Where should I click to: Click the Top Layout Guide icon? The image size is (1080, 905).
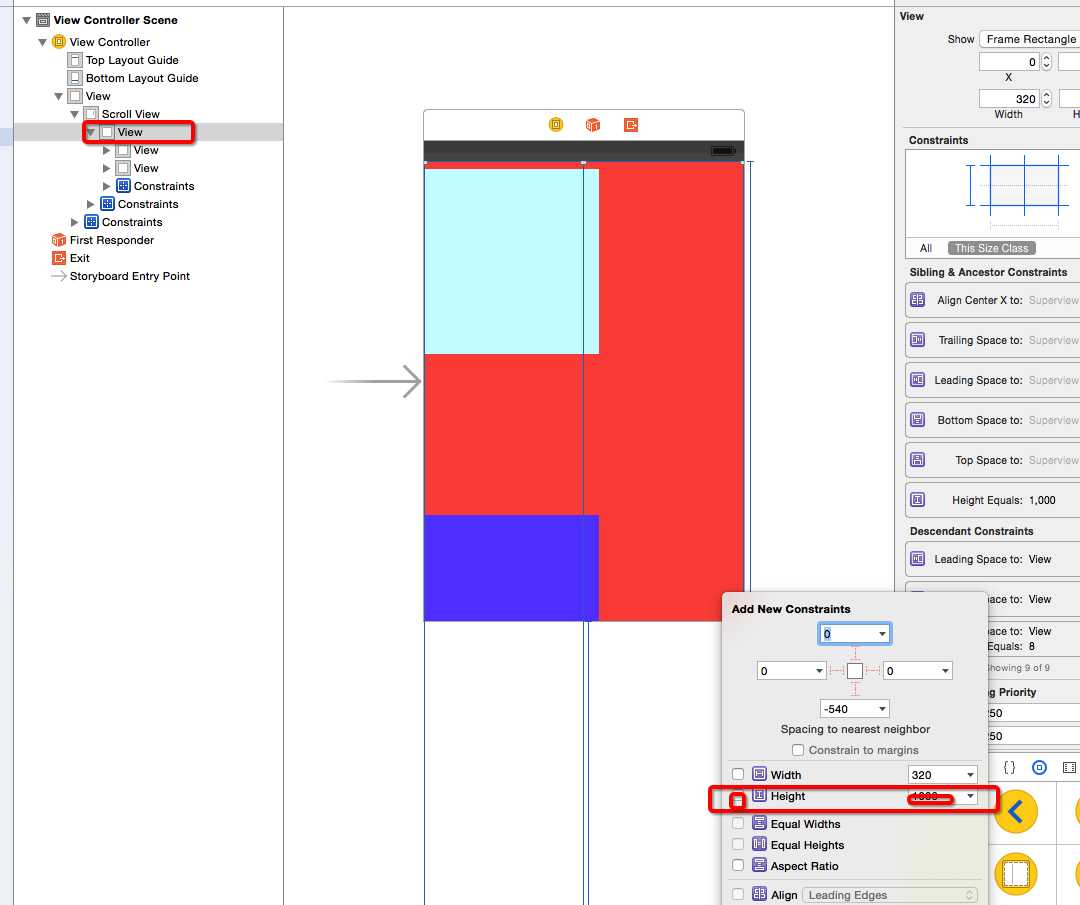[75, 60]
